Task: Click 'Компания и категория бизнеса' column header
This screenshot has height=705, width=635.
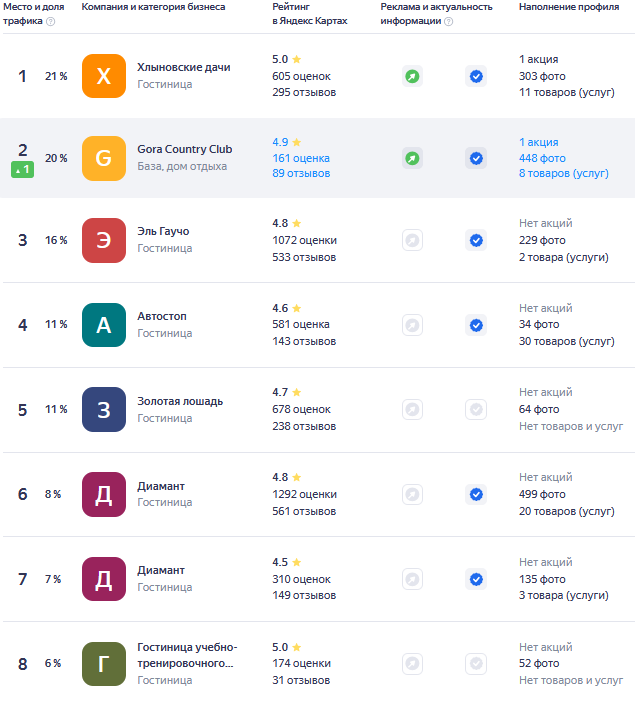Action: click(153, 7)
